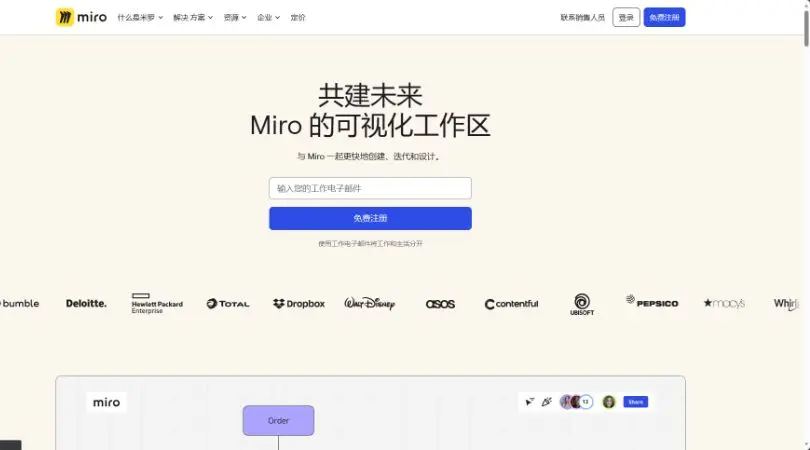Click the PepsiCo logo

point(652,302)
